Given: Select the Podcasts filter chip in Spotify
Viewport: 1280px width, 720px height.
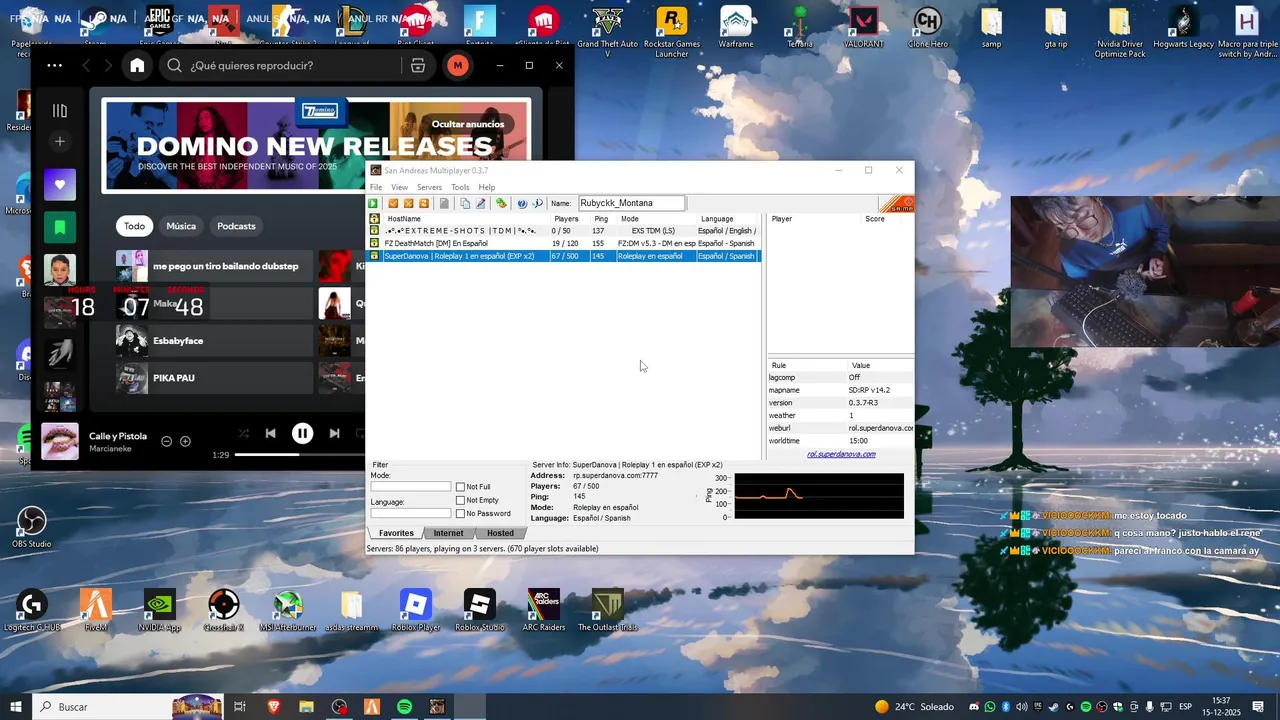Looking at the screenshot, I should 236,226.
